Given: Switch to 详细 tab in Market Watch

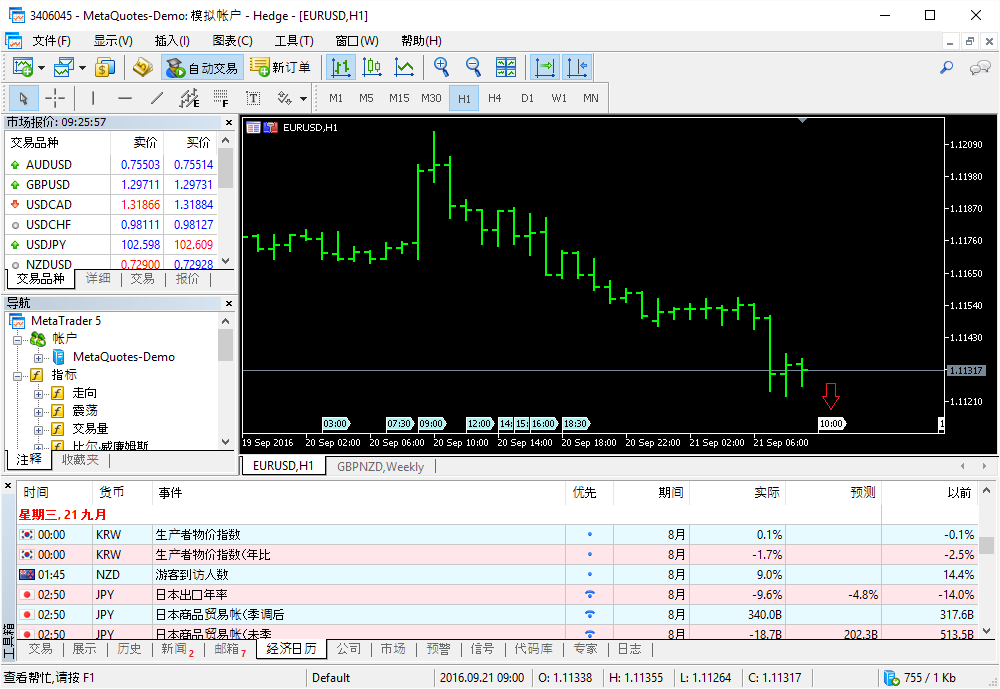Looking at the screenshot, I should 98,279.
